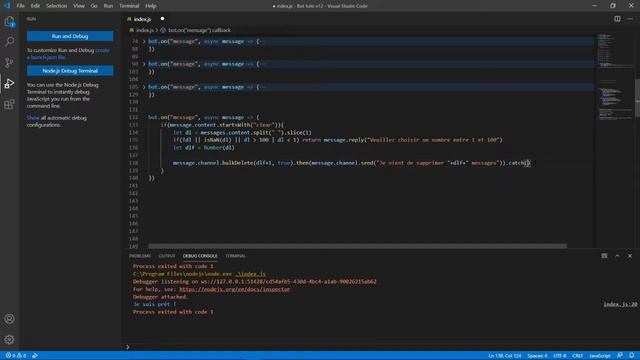The width and height of the screenshot is (640, 360).
Task: Open the nodejs.org inspector docs link
Action: point(234,289)
